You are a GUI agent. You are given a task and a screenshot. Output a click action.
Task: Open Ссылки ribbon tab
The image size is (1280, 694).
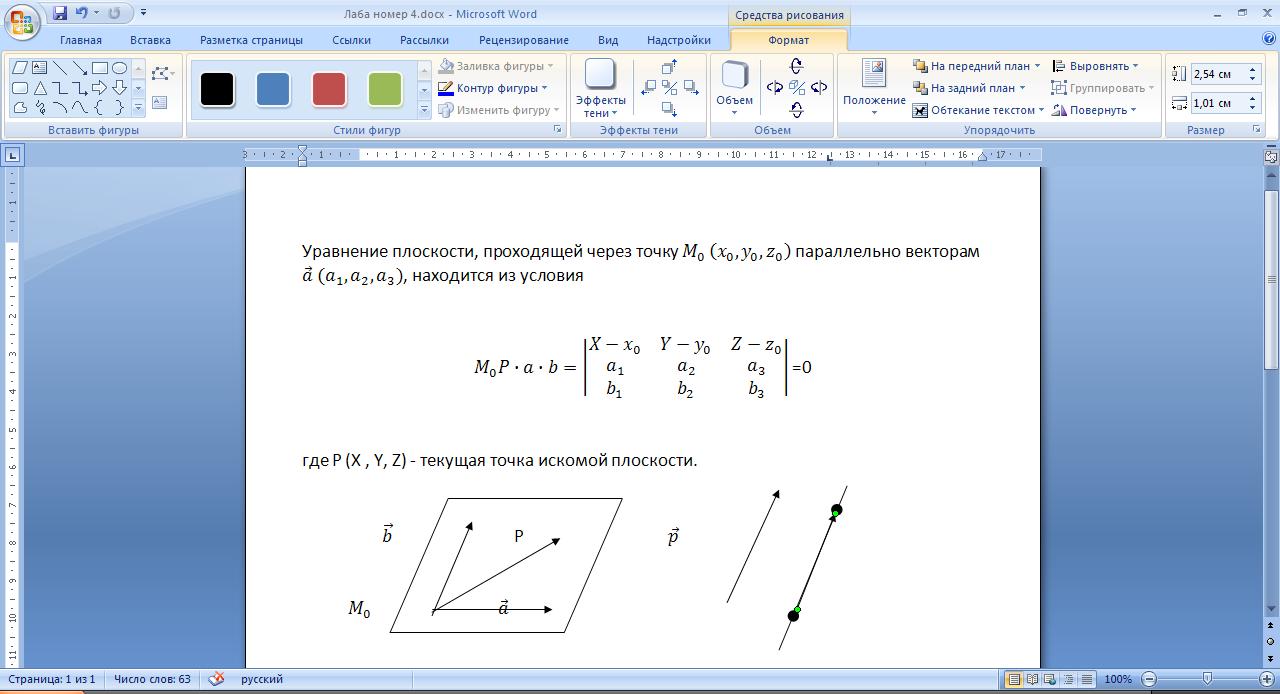click(351, 40)
